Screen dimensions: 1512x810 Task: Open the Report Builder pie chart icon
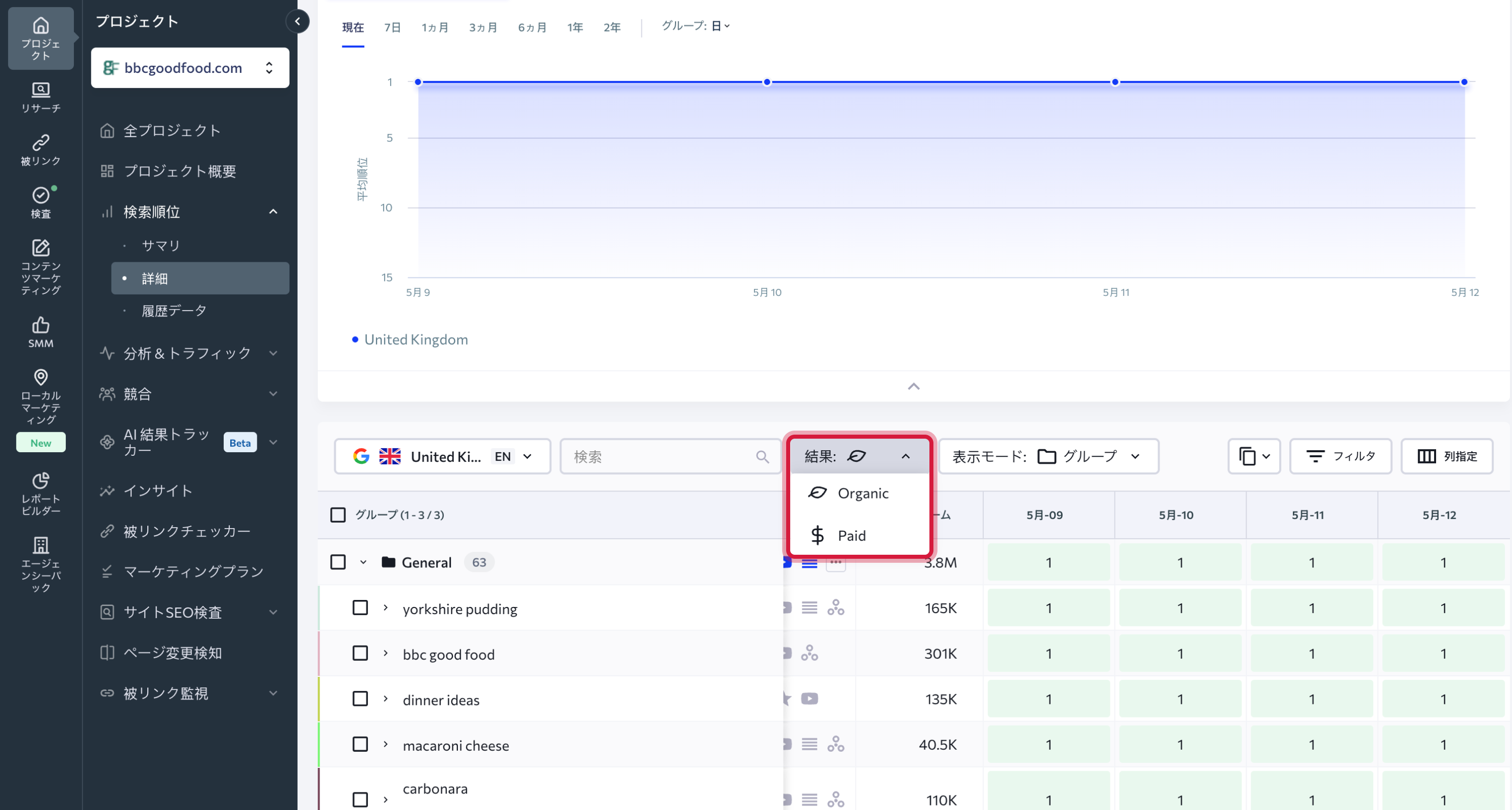coord(41,481)
